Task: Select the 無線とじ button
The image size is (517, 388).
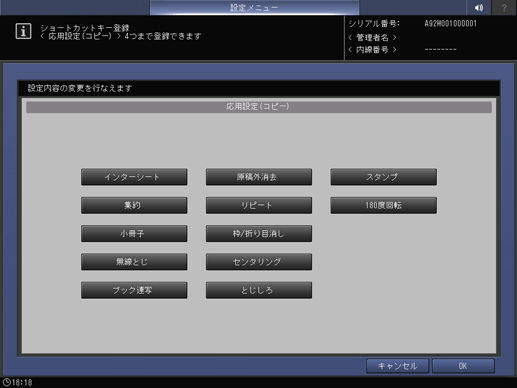Action: point(134,262)
